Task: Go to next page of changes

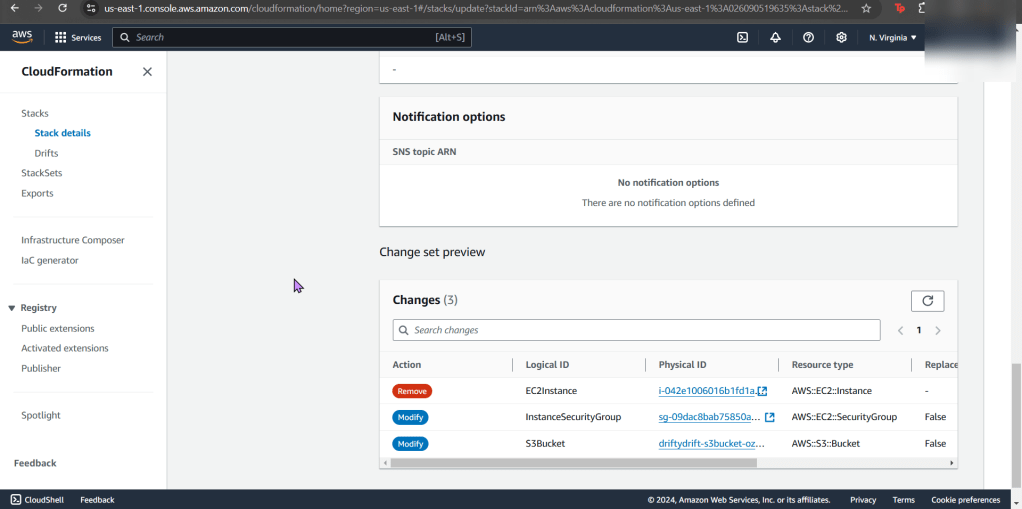Action: click(x=938, y=330)
